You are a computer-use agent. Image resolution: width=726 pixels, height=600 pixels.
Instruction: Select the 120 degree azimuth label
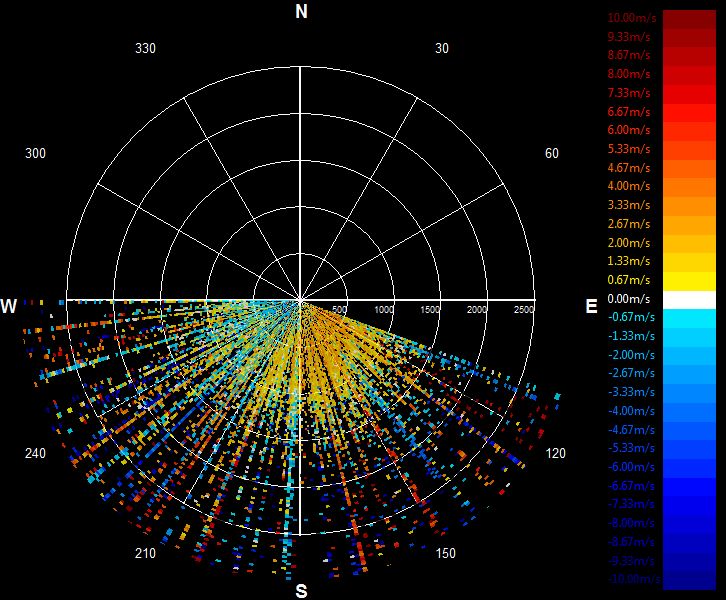point(555,453)
